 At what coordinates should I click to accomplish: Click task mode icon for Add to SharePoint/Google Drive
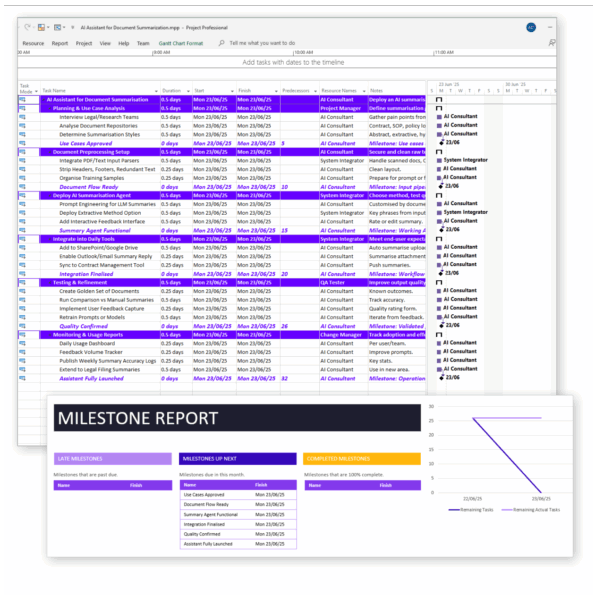22,247
